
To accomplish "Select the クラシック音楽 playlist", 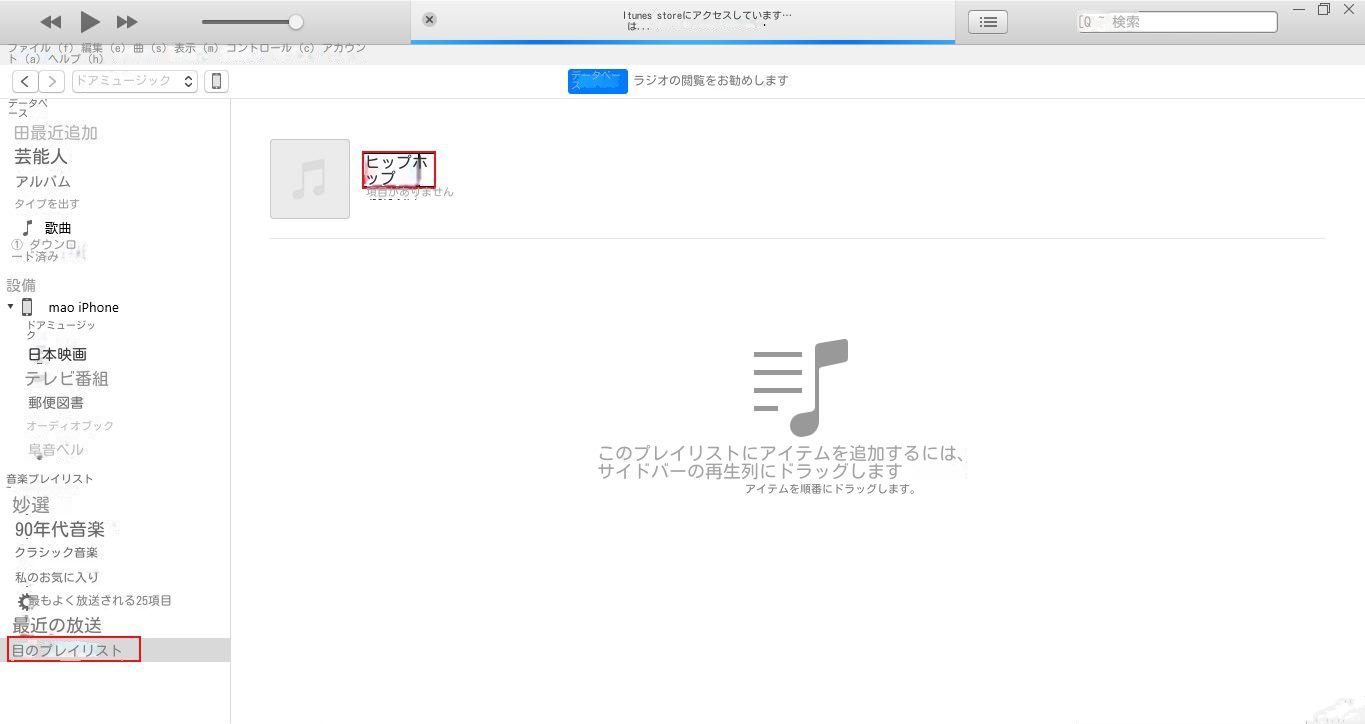I will point(56,553).
